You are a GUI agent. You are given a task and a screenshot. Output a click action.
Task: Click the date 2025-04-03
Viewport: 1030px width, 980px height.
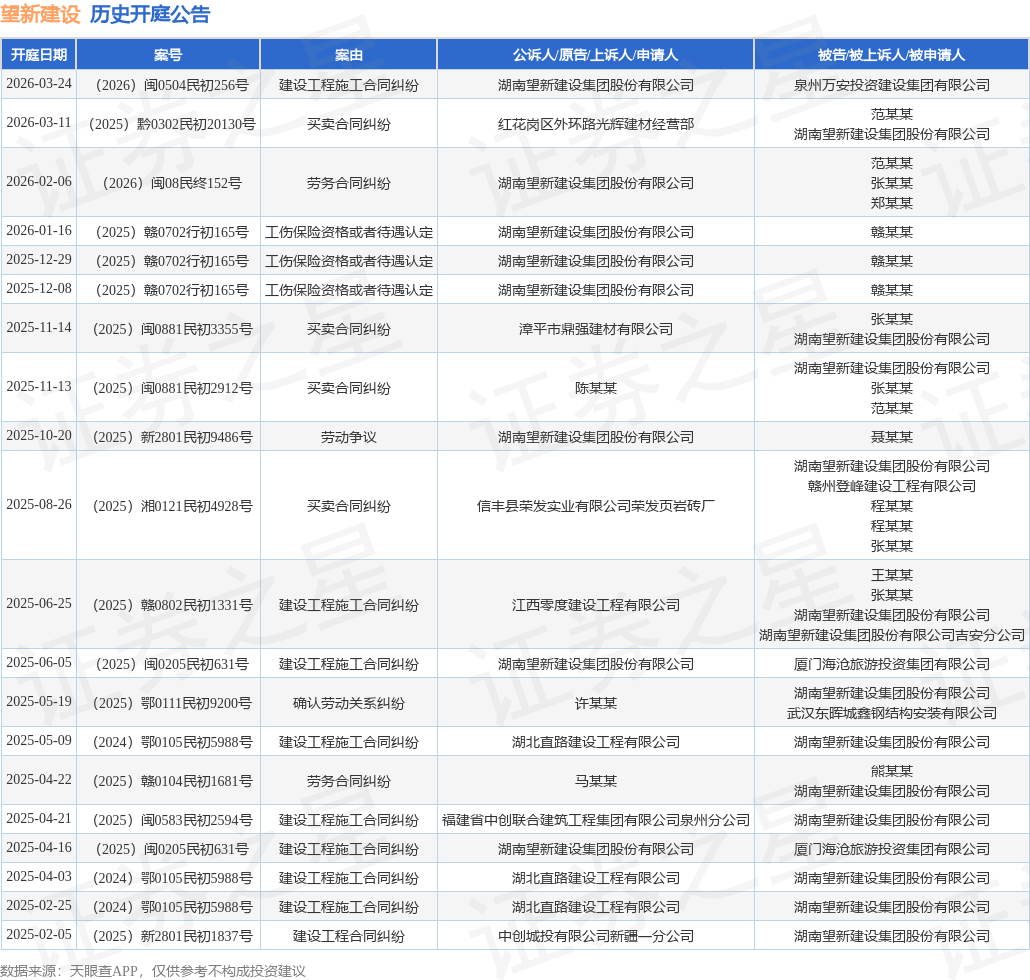pos(39,876)
